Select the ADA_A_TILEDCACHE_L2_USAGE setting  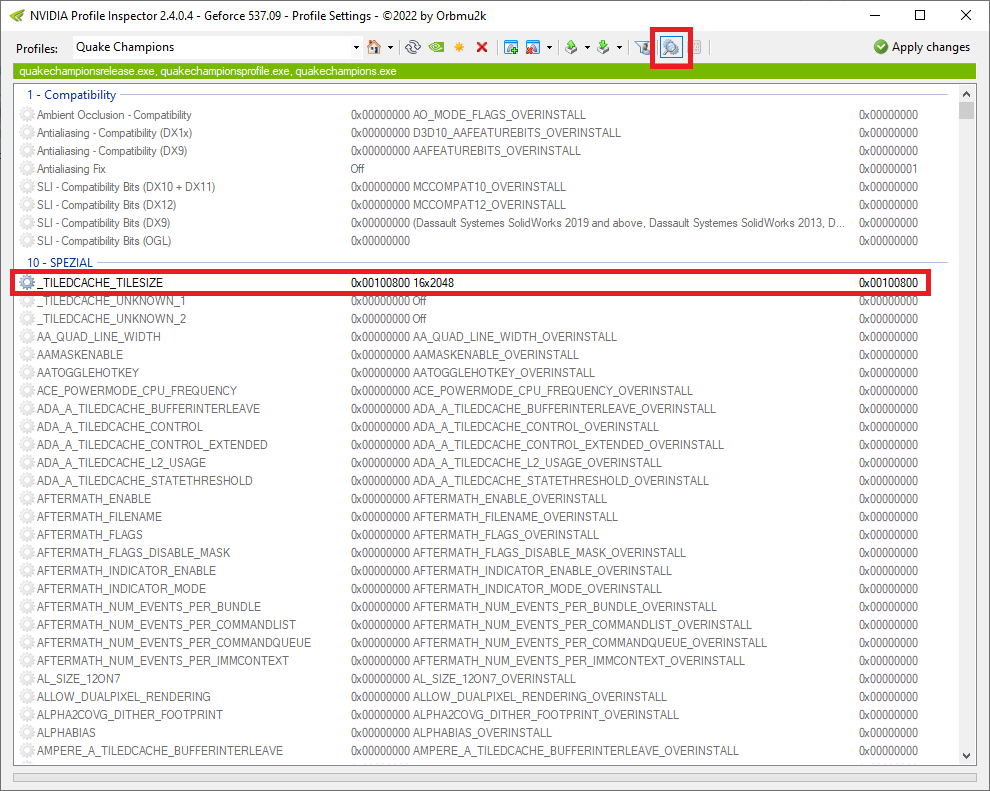click(121, 463)
